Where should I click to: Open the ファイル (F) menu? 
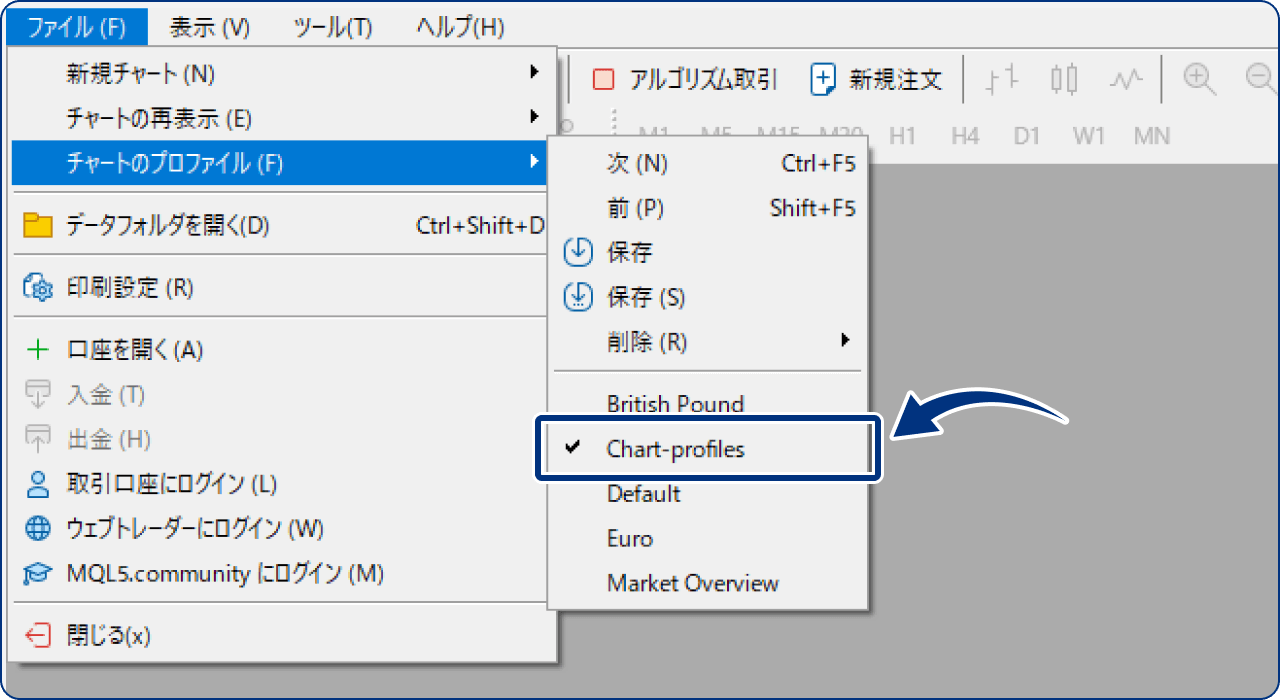pos(77,27)
